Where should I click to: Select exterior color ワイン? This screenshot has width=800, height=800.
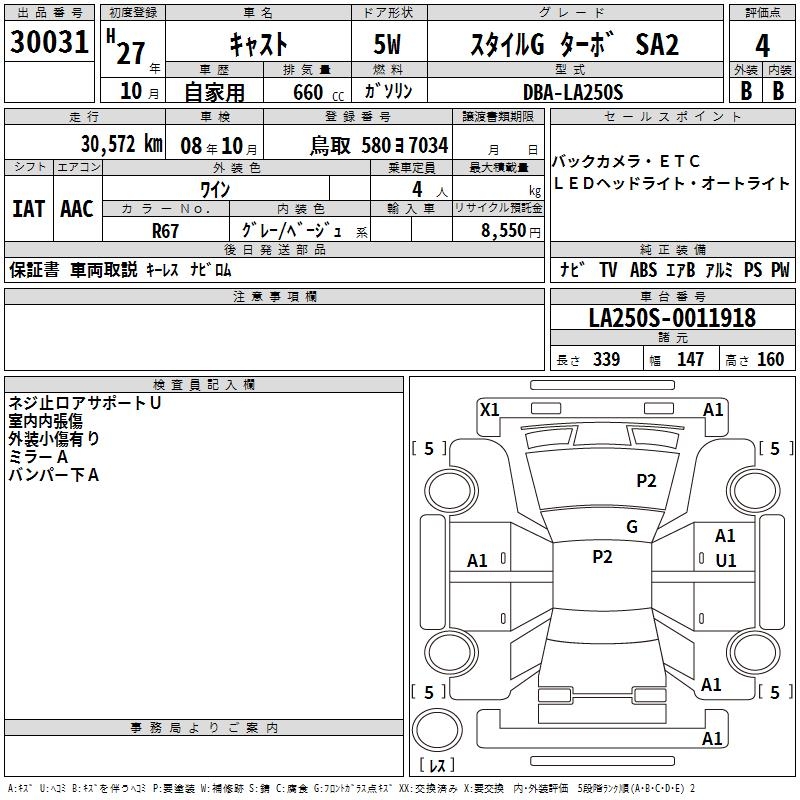click(215, 190)
